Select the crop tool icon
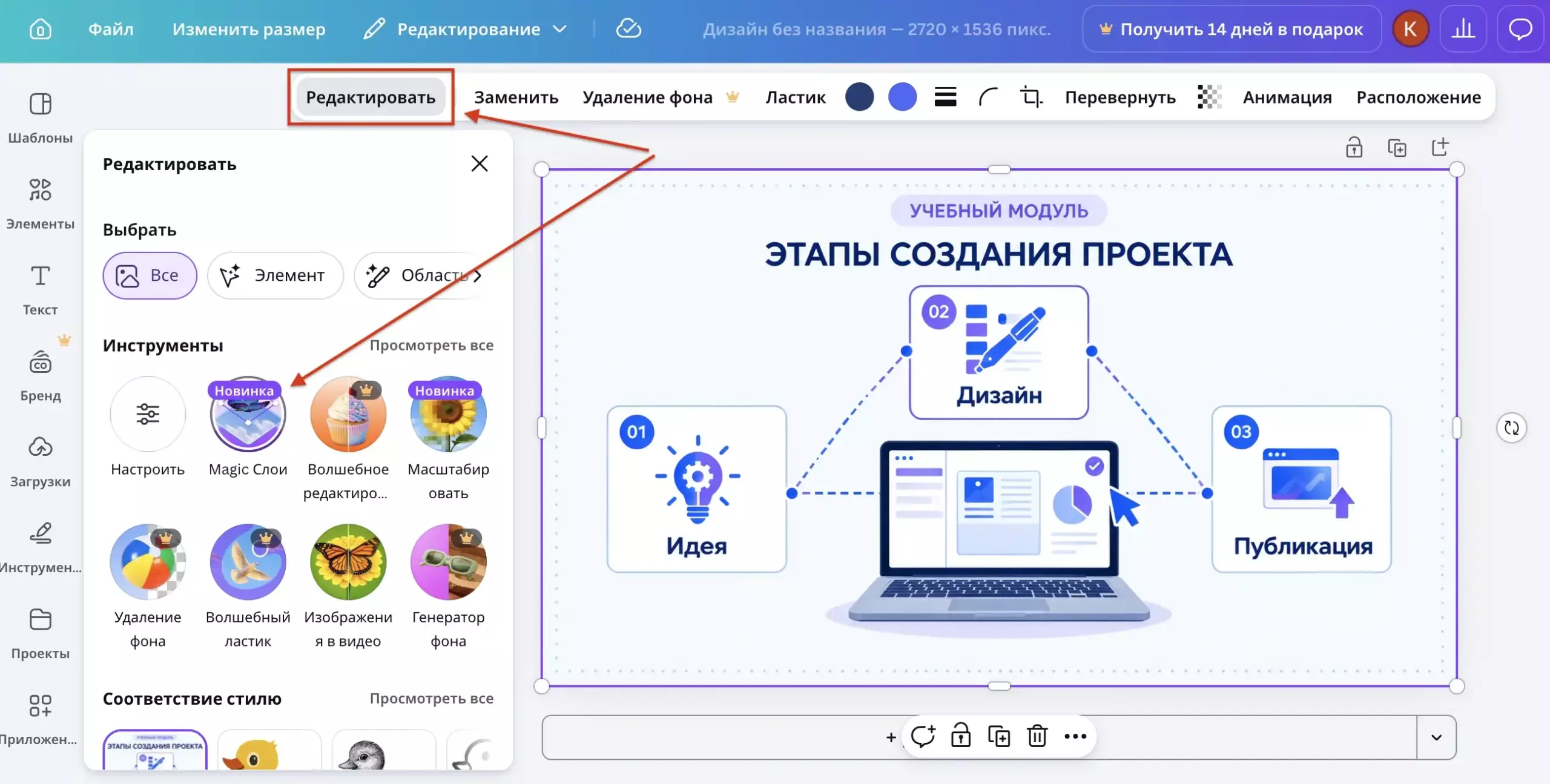 pos(1031,97)
